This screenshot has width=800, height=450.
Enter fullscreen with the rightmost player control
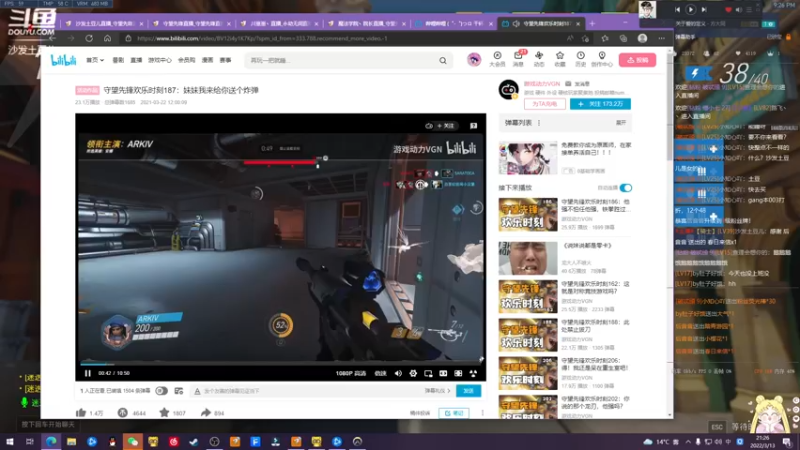[x=473, y=373]
